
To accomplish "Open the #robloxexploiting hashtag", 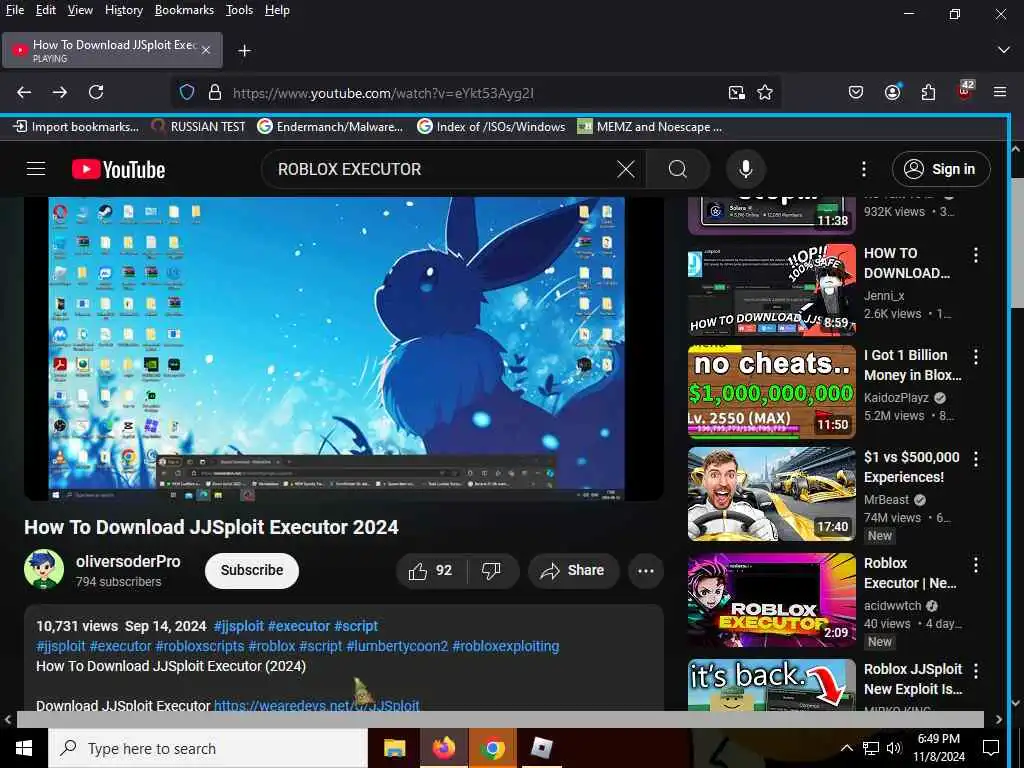I will [x=505, y=647].
